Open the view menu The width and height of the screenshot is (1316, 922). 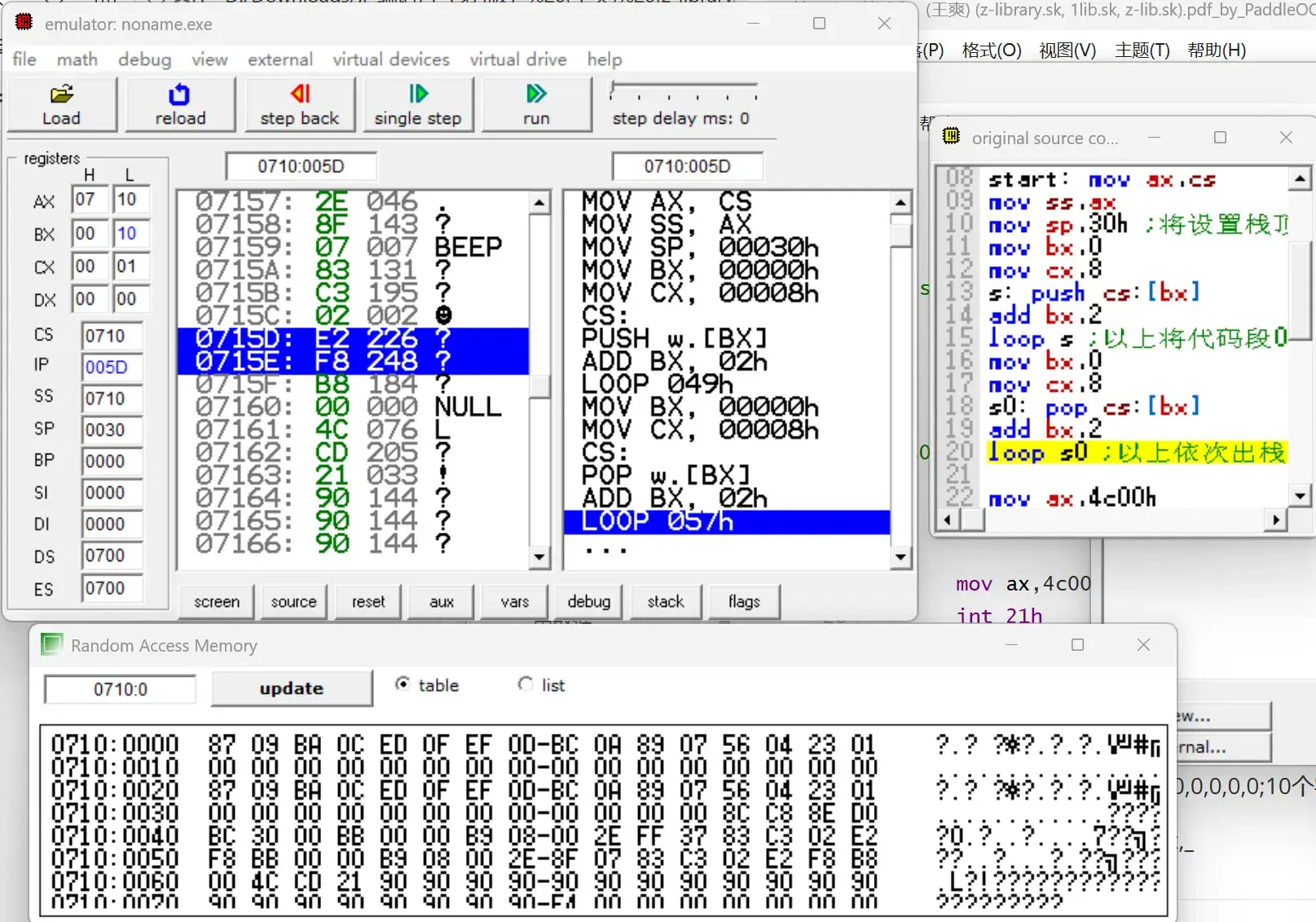click(x=209, y=59)
